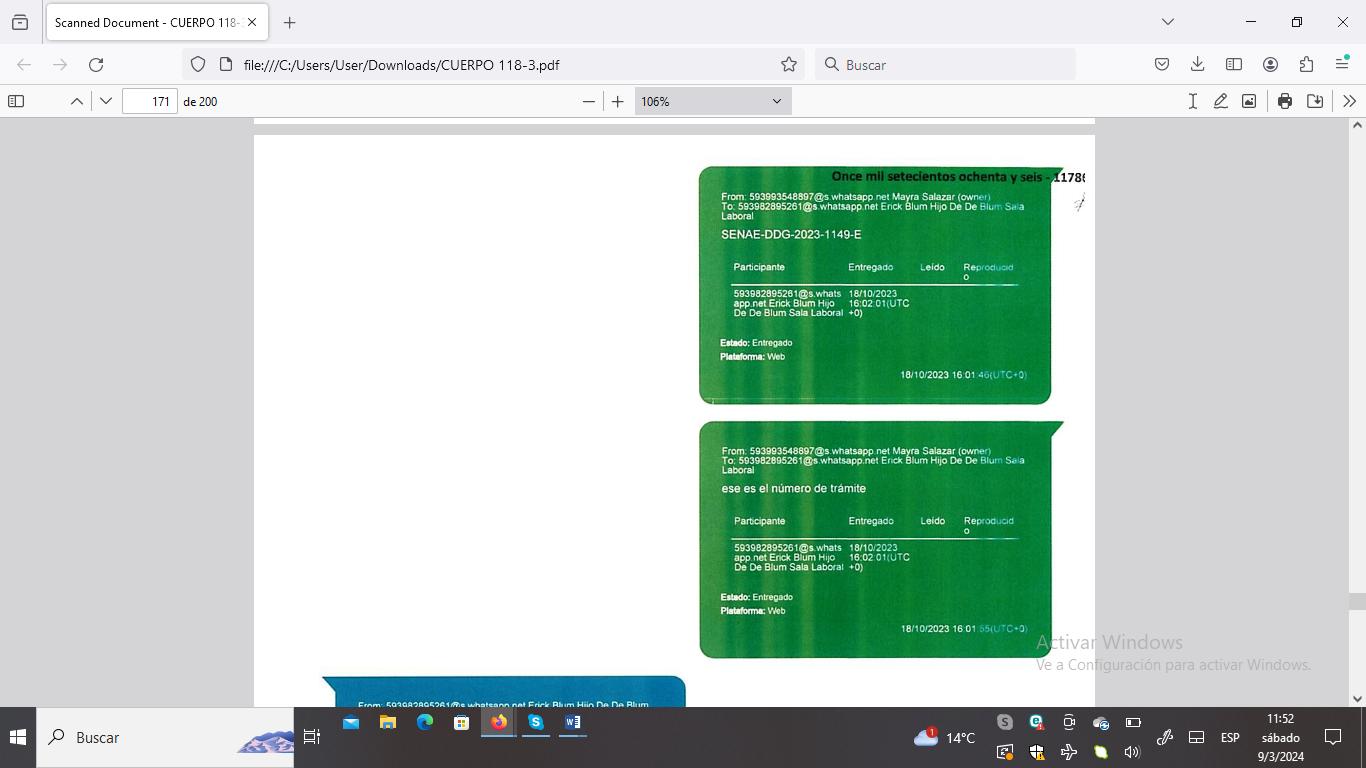Screen dimensions: 1366x768
Task: Open the Firefox application menu
Action: click(x=1342, y=65)
